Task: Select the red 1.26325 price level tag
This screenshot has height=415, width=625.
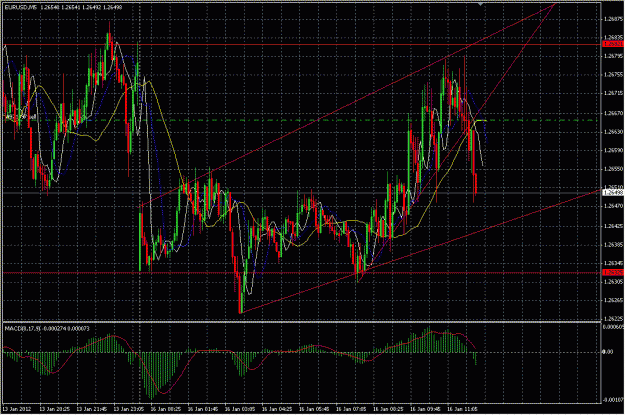Action: coord(613,273)
